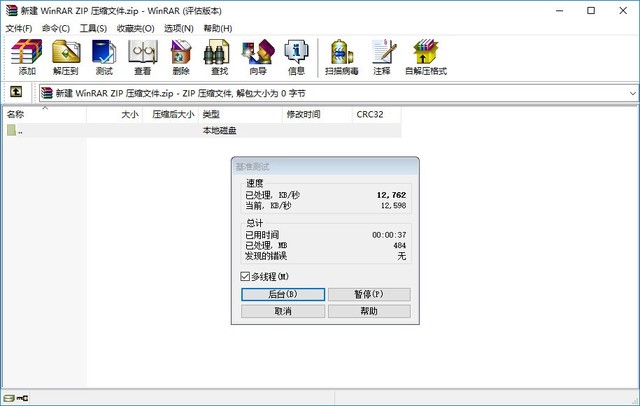The image size is (640, 406).
Task: Sort by the 类型 column header
Action: [240, 115]
